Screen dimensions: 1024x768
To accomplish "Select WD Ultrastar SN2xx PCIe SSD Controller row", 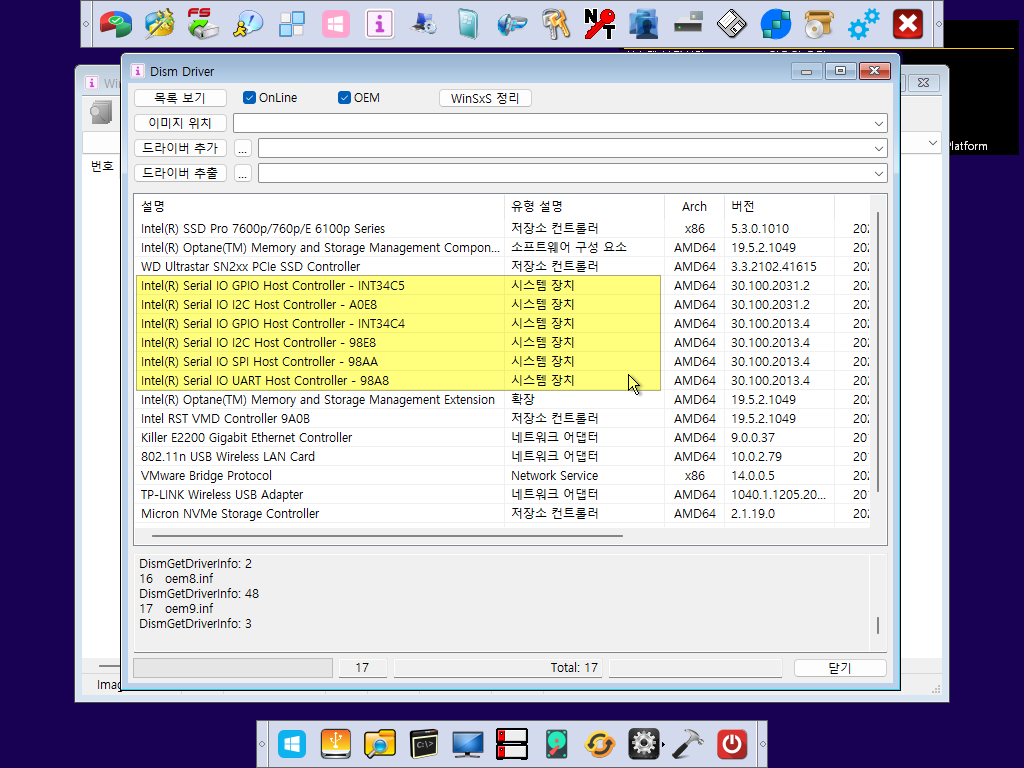I will click(x=503, y=266).
